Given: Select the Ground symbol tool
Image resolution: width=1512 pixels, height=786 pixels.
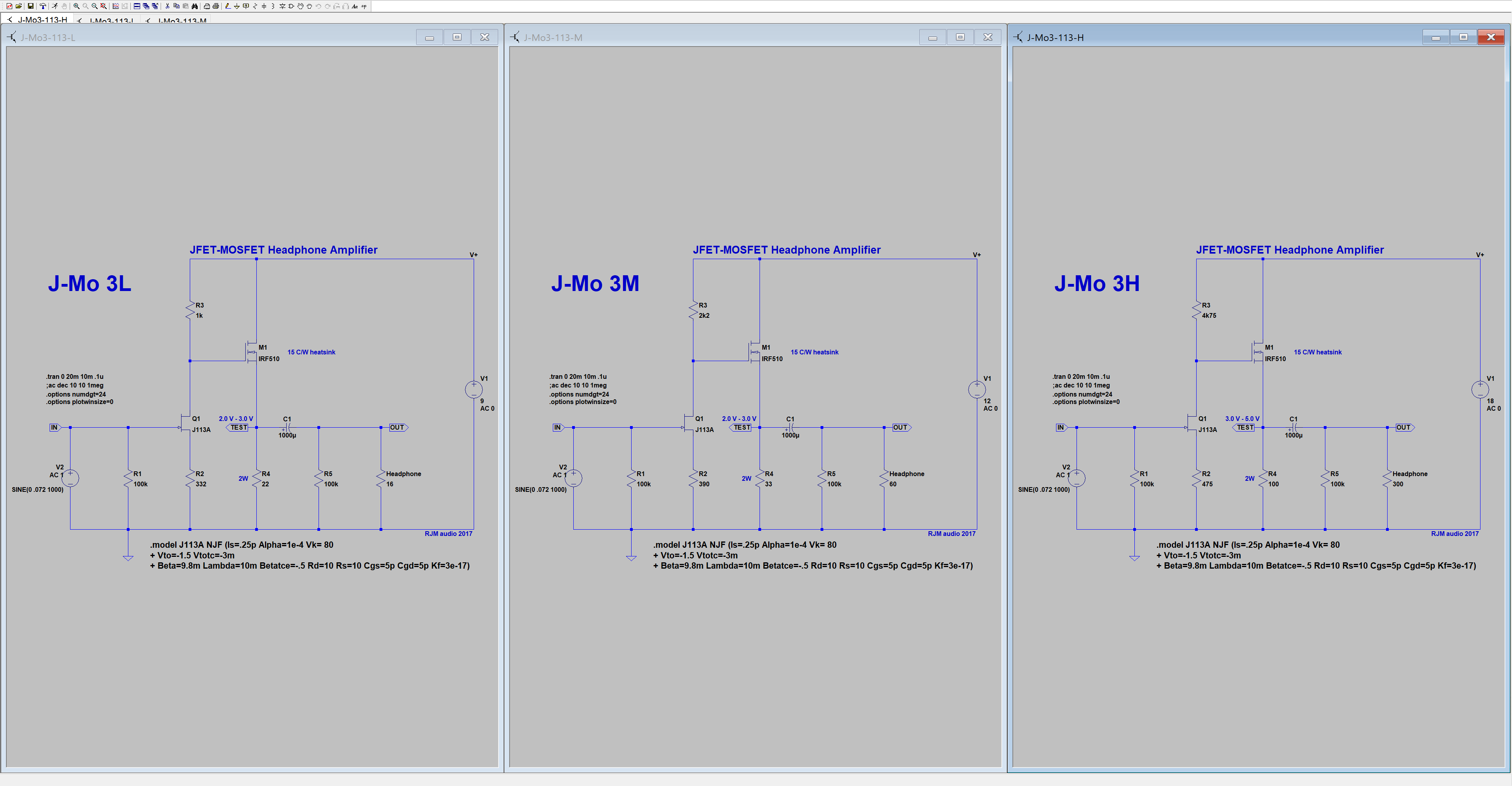Looking at the screenshot, I should pos(237,6).
